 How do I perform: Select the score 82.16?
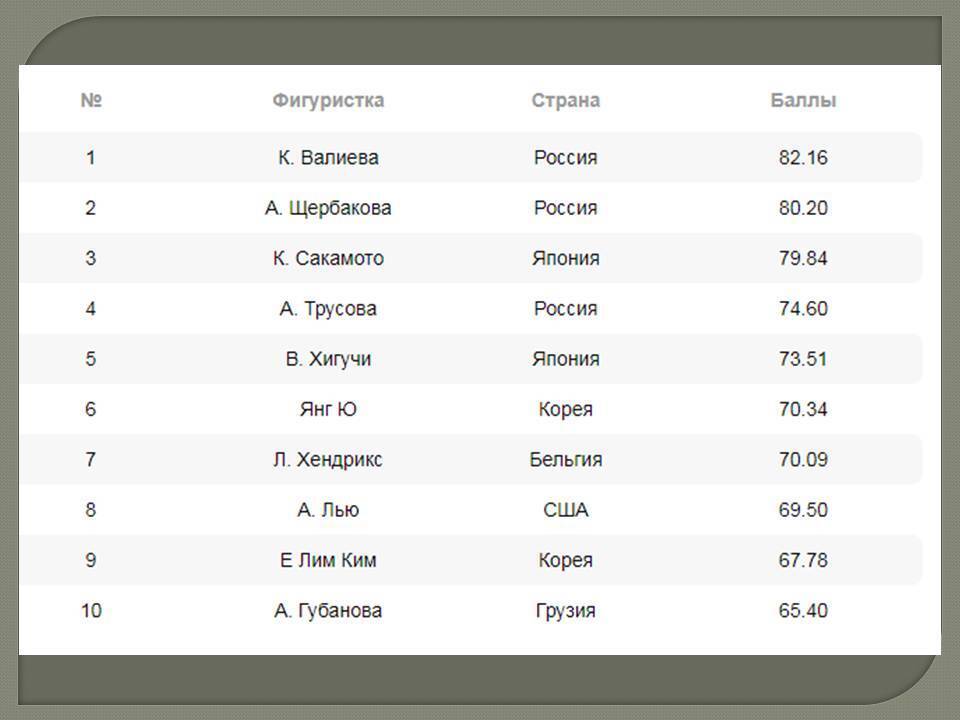pyautogui.click(x=803, y=158)
